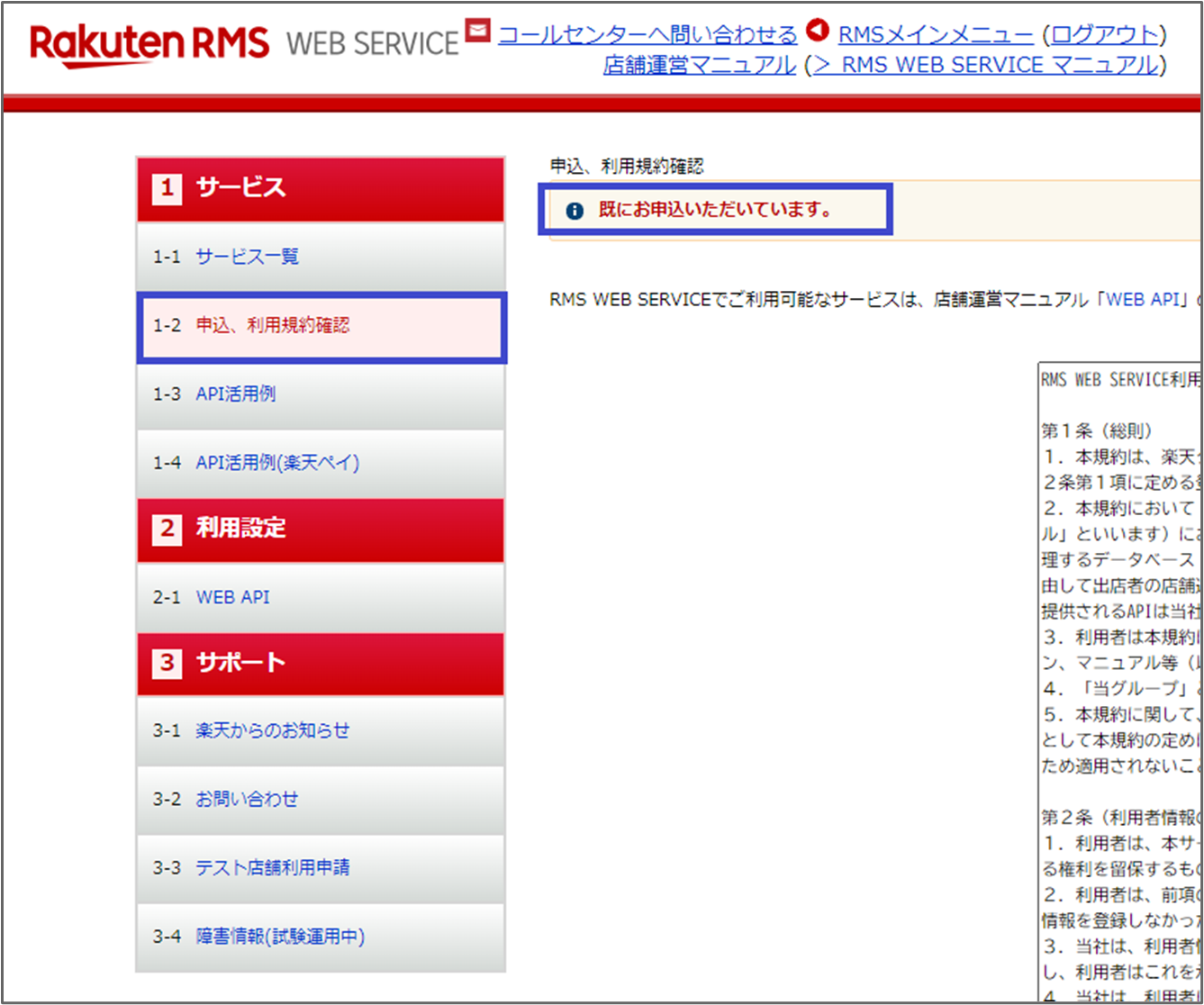Image resolution: width=1204 pixels, height=1005 pixels.
Task: Click the 申込、利用規約確認 page heading
Action: click(627, 166)
